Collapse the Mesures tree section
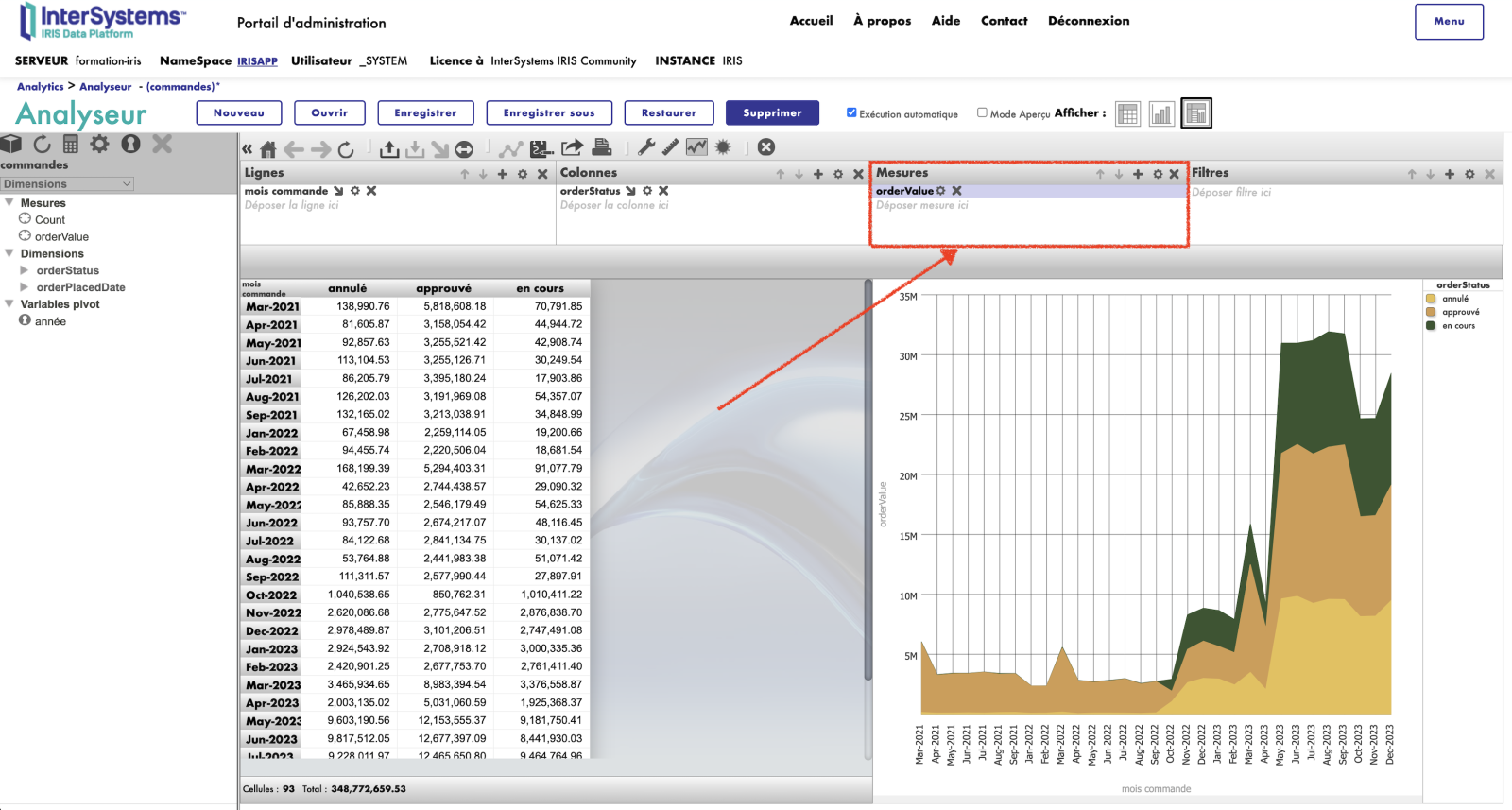This screenshot has height=810, width=1512. (9, 202)
